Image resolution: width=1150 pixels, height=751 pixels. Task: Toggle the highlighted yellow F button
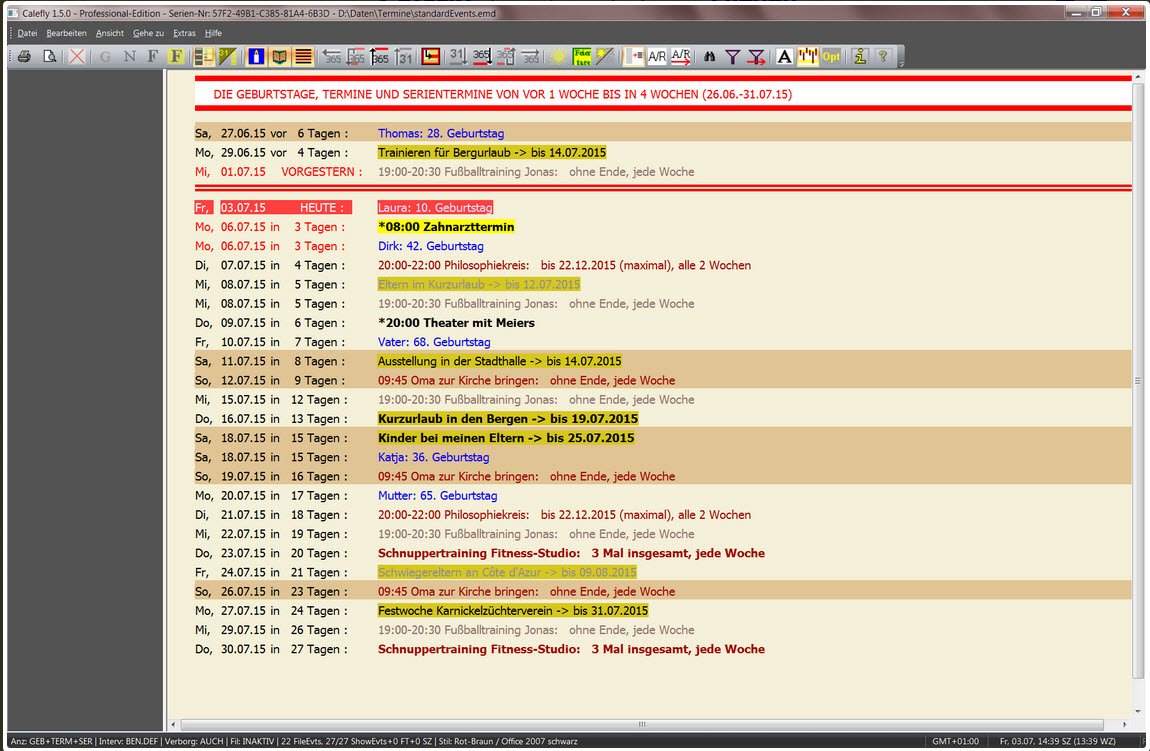tap(176, 57)
